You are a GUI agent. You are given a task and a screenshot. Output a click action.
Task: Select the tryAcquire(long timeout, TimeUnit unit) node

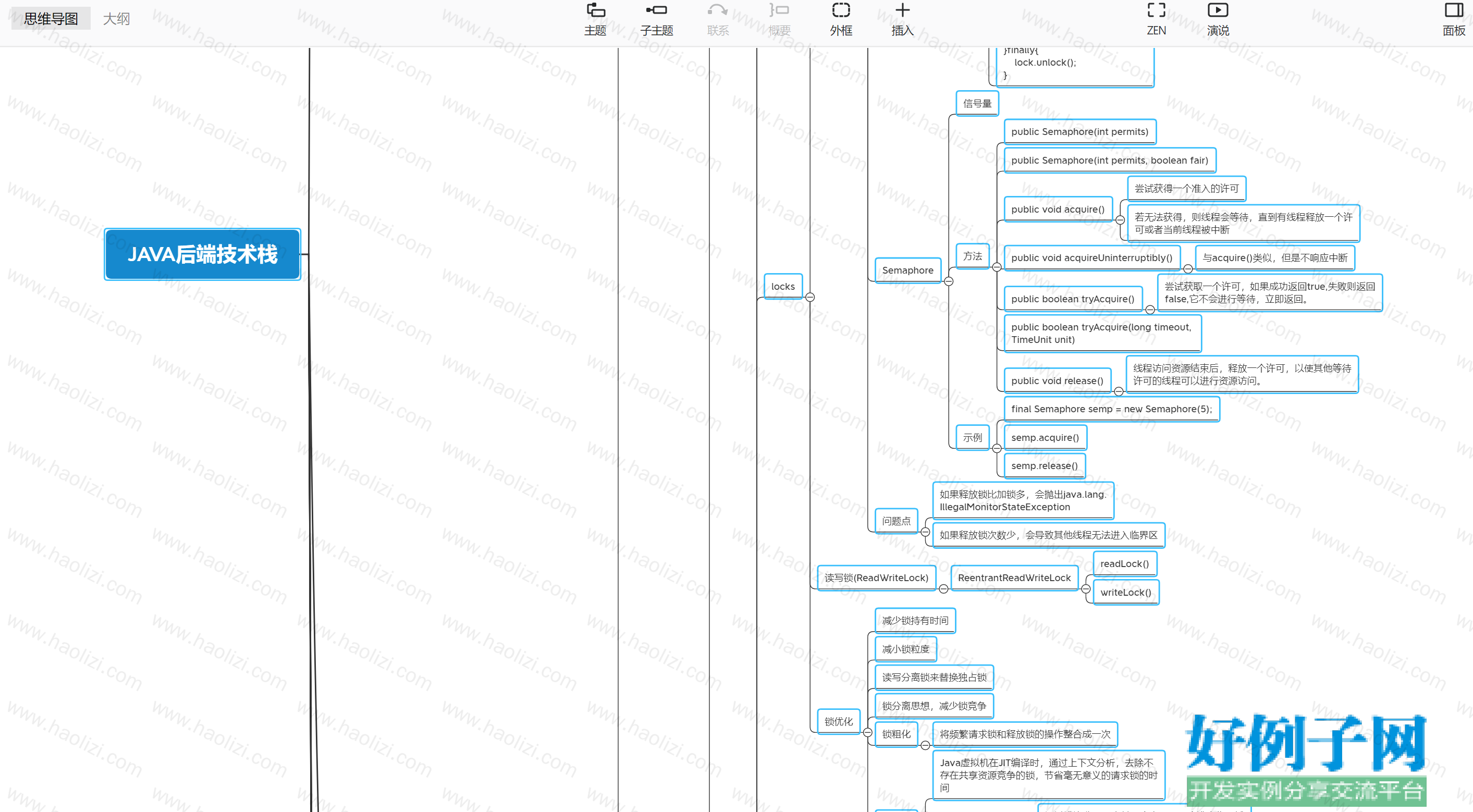(1102, 334)
